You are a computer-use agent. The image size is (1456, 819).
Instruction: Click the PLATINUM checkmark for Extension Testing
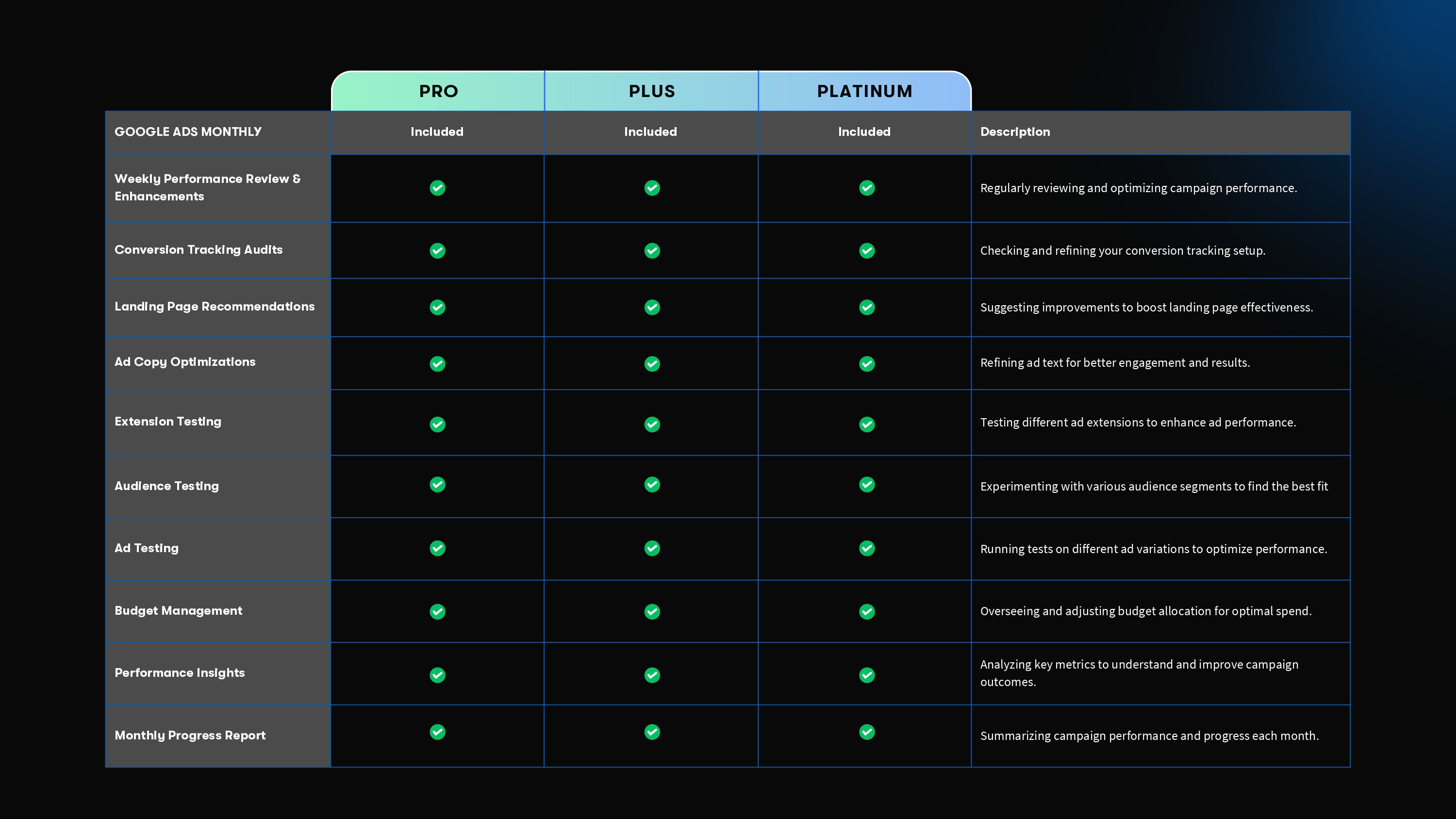[x=866, y=424]
